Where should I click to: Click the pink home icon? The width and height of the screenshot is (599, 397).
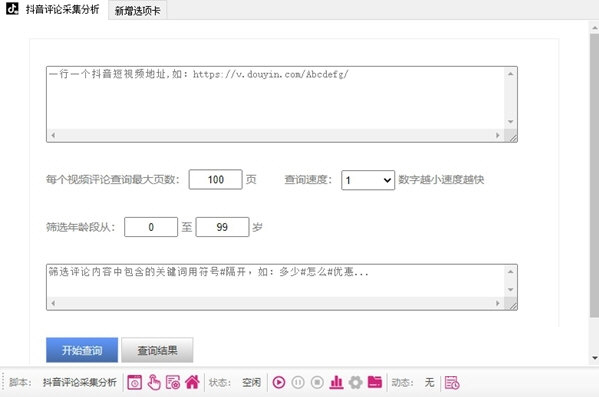coord(192,382)
